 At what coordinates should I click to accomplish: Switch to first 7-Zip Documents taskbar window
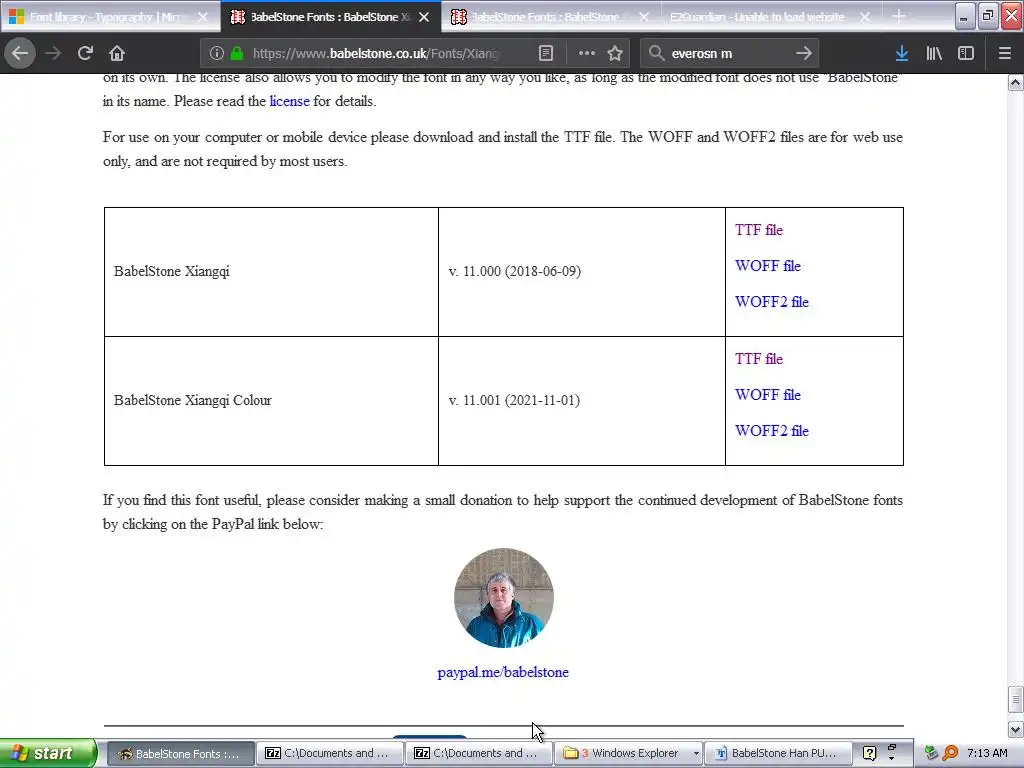[x=328, y=754]
